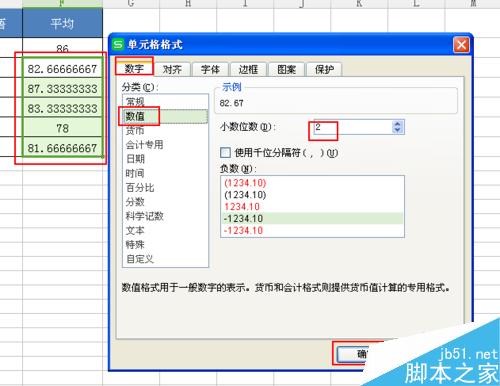Select 时间 category
The image size is (500, 386).
click(x=165, y=173)
